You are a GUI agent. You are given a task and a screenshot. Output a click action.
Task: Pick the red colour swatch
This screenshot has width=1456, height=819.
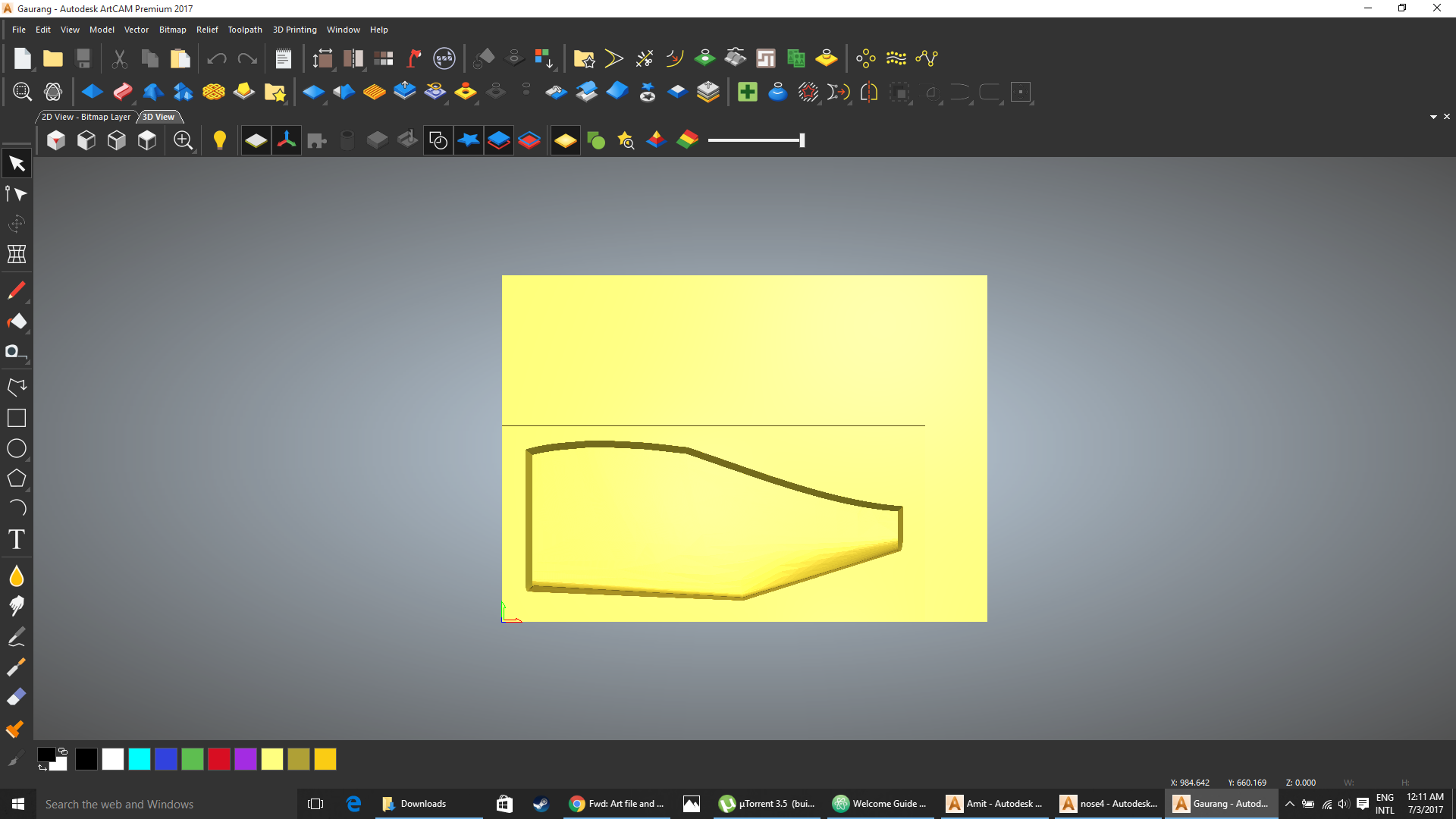[x=219, y=759]
